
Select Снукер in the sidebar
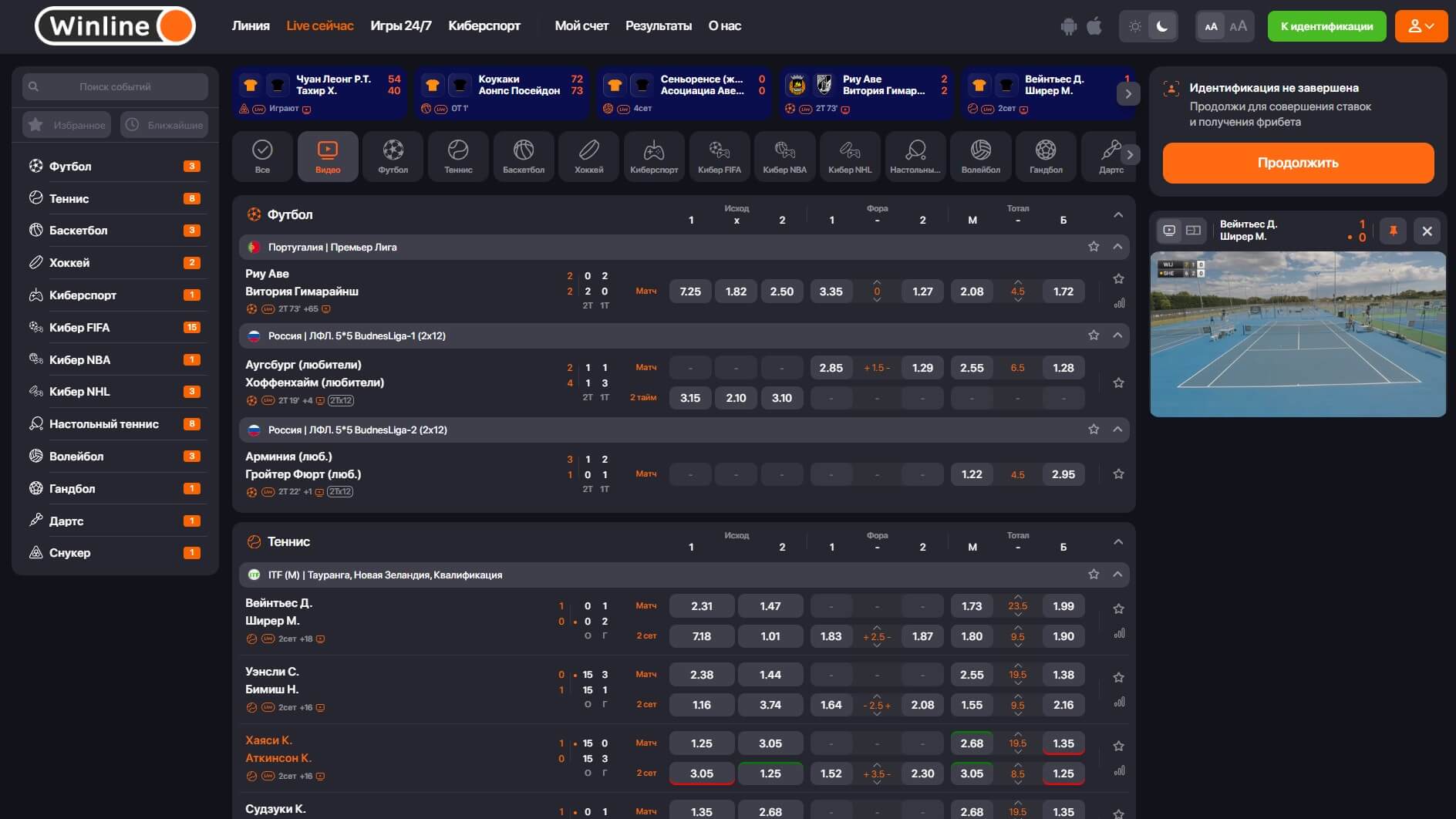click(x=115, y=552)
